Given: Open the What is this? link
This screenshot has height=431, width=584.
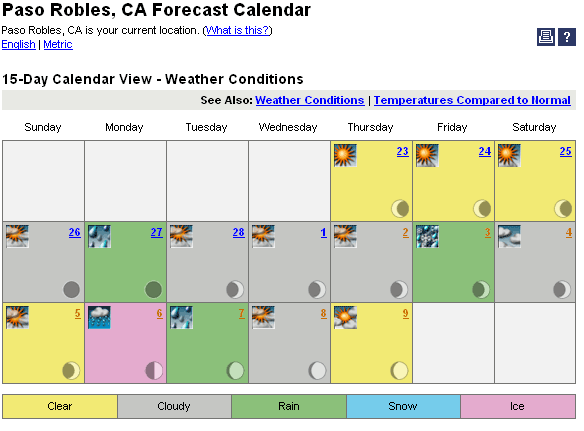Looking at the screenshot, I should click(x=238, y=30).
